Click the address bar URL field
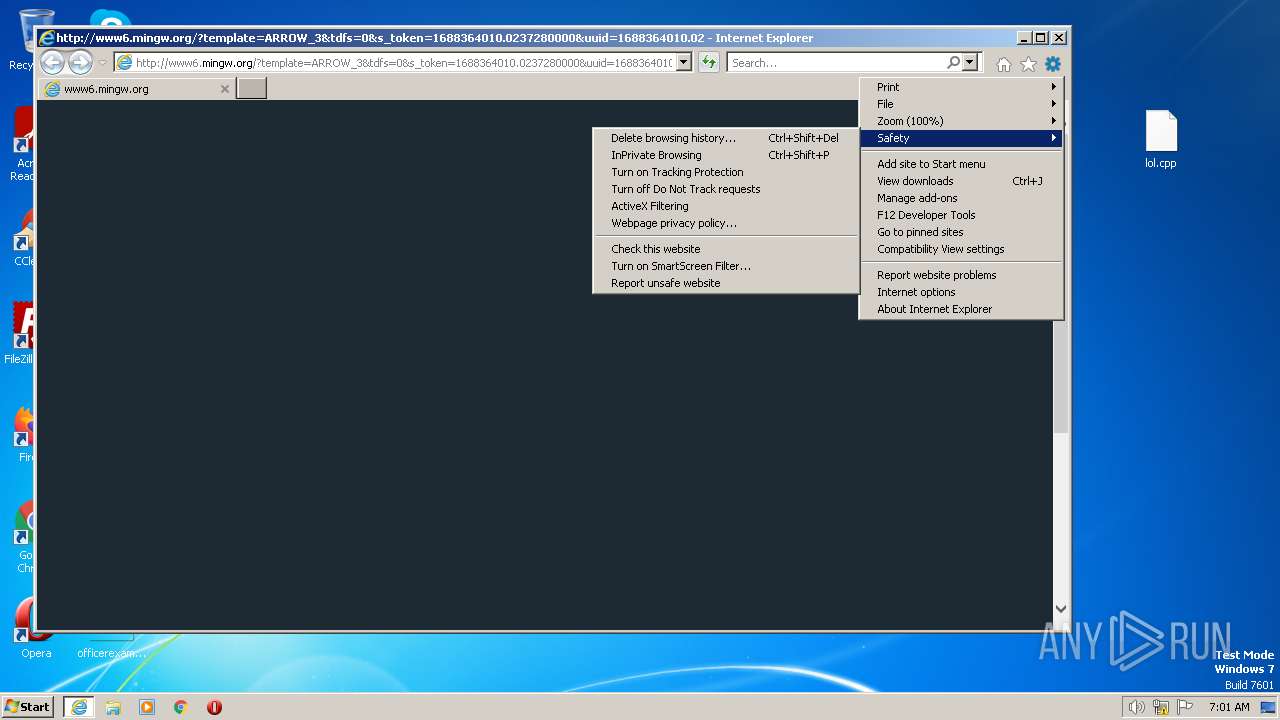The height and width of the screenshot is (720, 1280). (404, 63)
